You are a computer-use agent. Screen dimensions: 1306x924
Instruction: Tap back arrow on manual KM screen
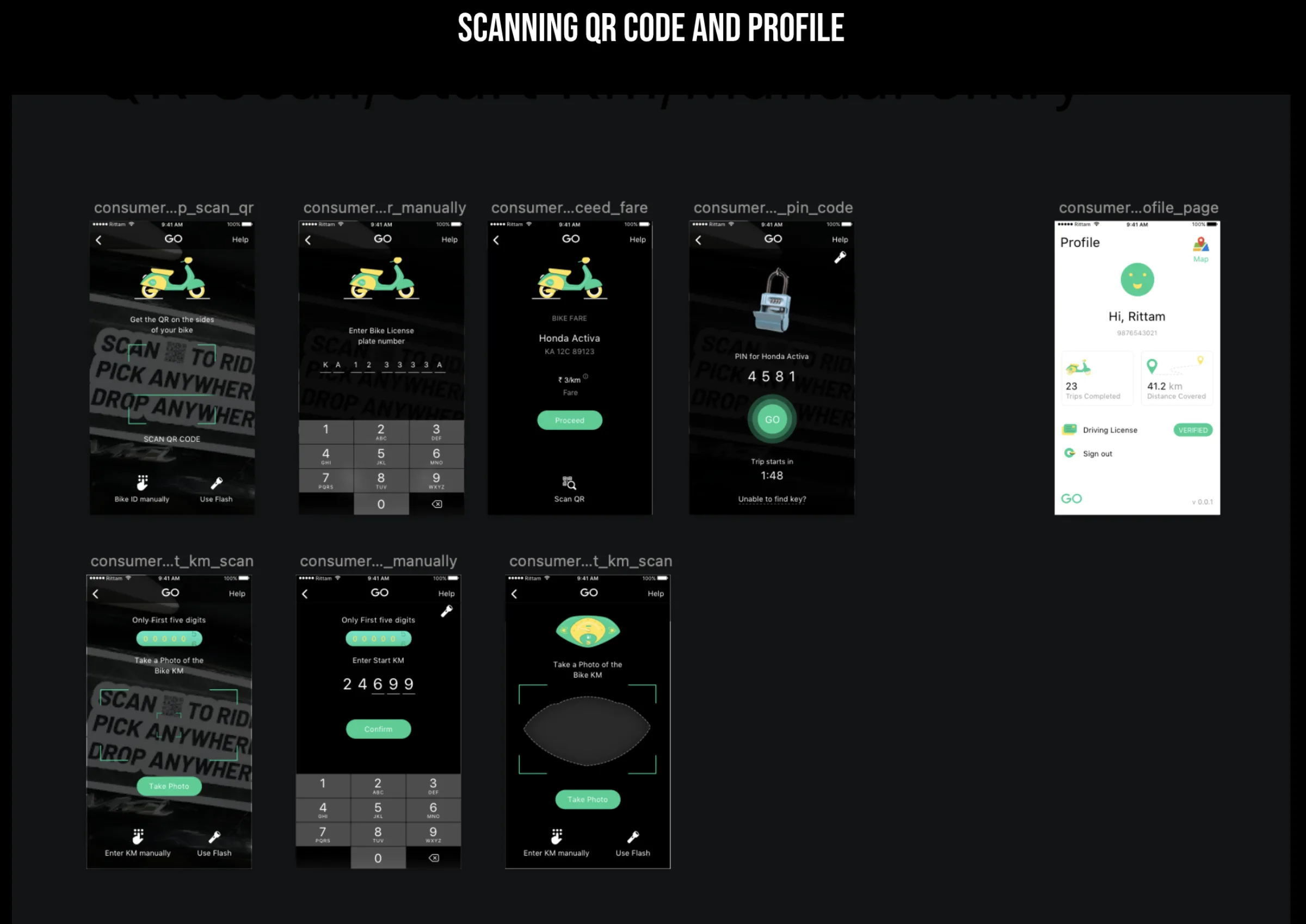tap(304, 594)
